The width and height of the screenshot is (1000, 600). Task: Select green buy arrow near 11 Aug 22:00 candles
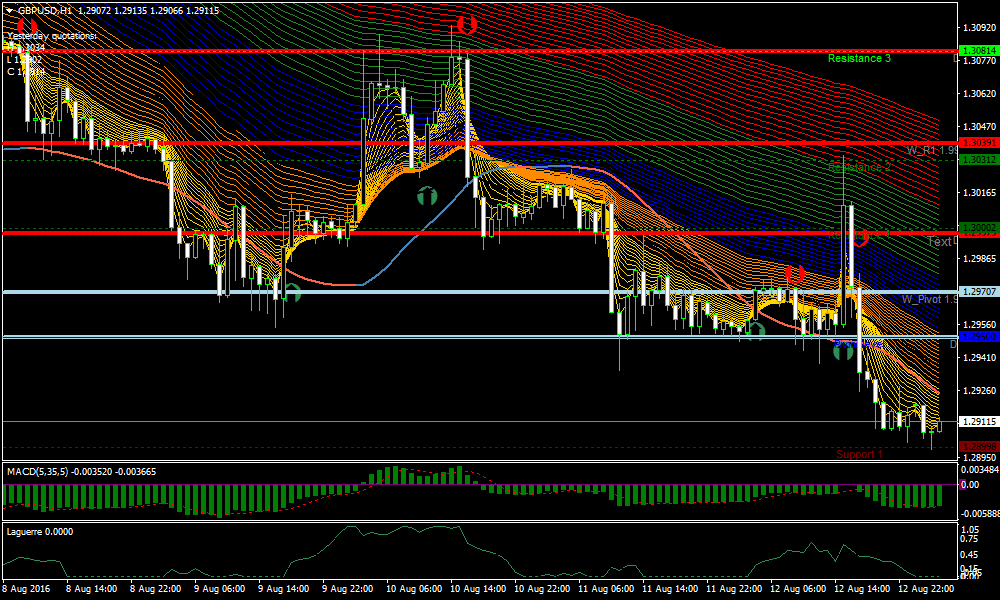pos(755,331)
